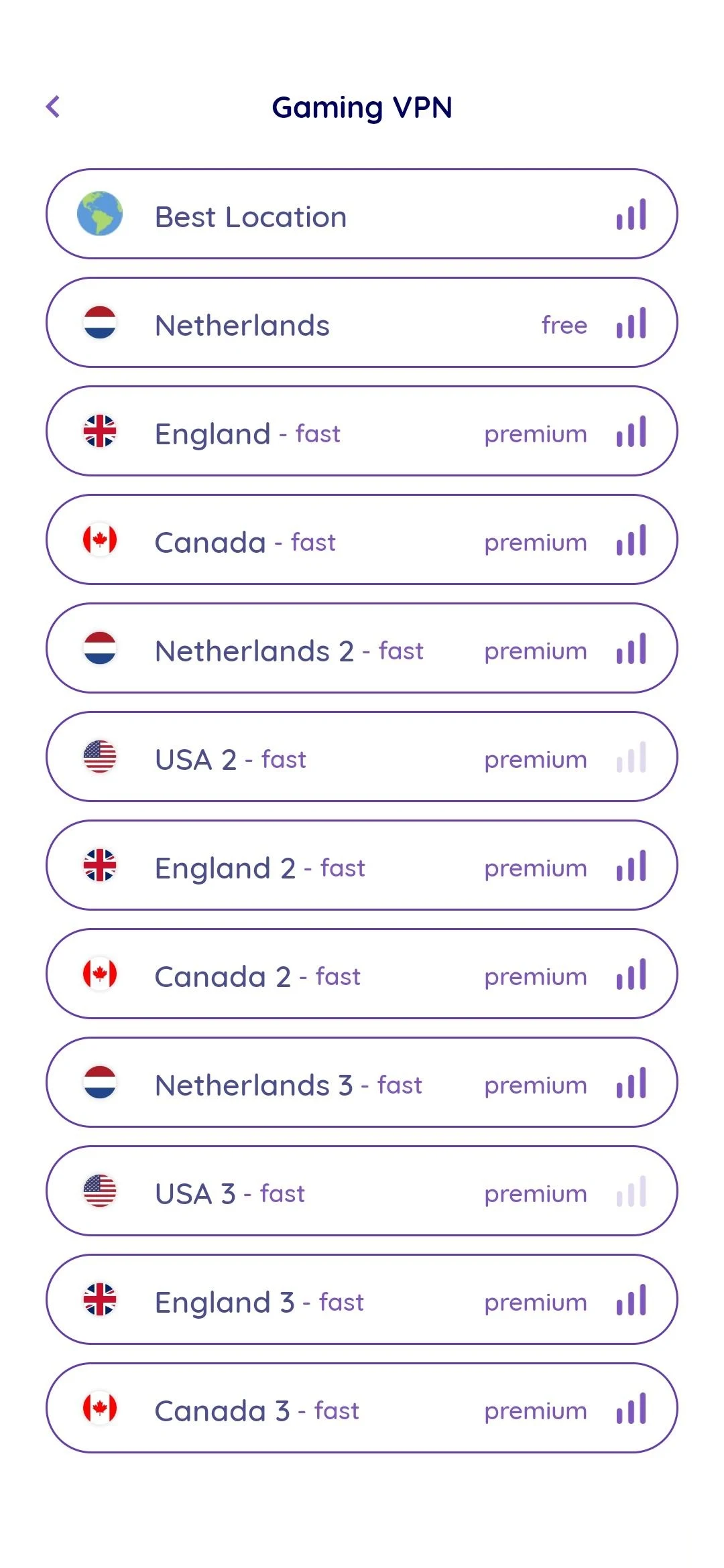Click the faded signal bars on USA 3
The image size is (724, 1568).
(x=631, y=1191)
